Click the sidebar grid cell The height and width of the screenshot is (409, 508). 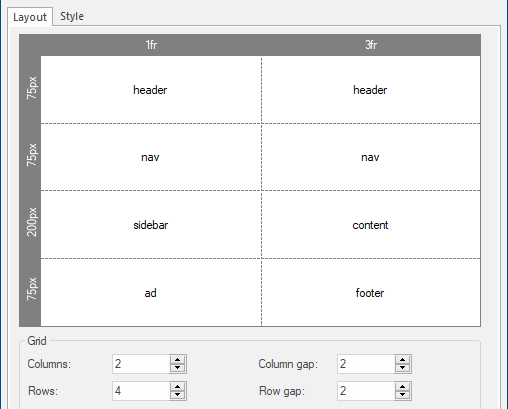tap(151, 225)
